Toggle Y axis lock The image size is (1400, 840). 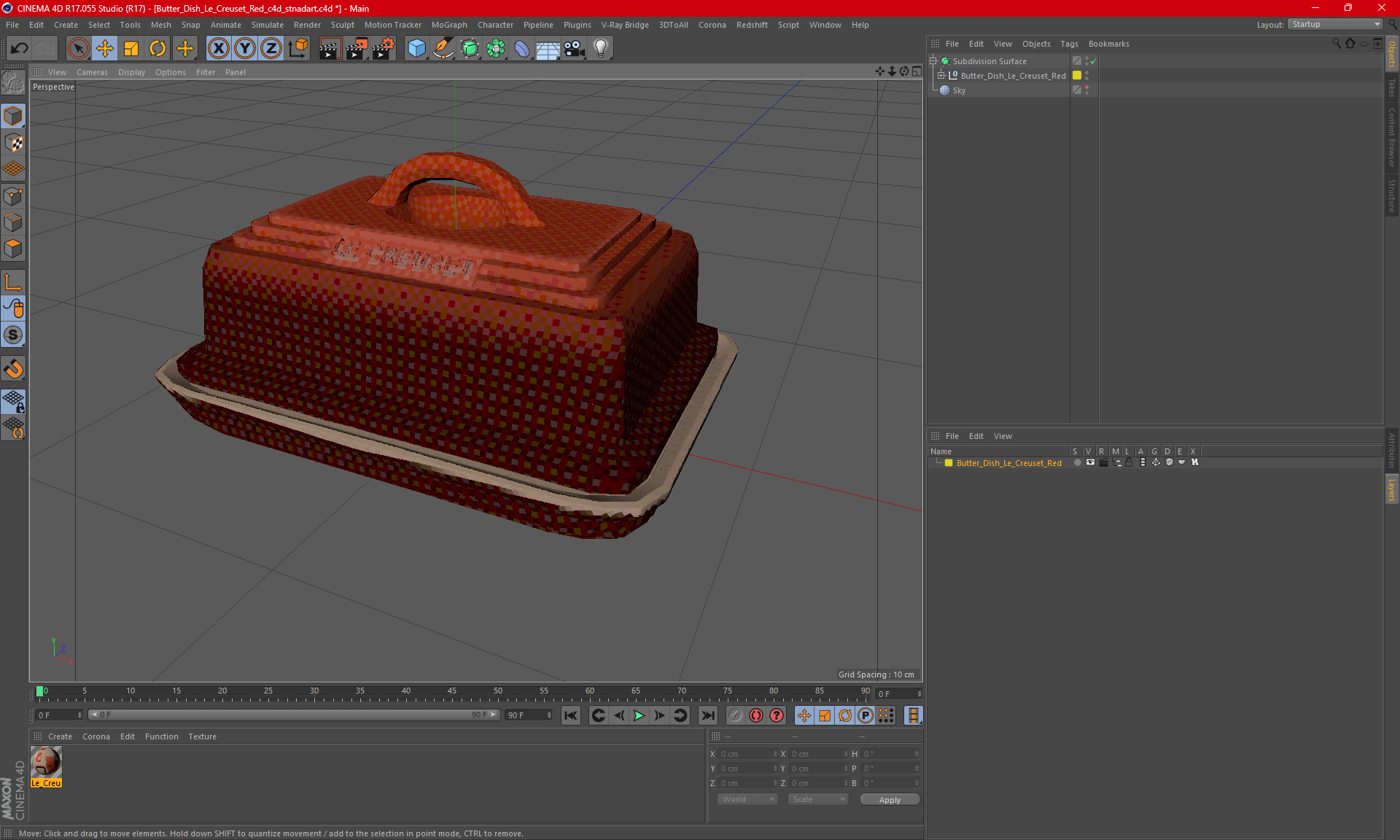click(245, 48)
